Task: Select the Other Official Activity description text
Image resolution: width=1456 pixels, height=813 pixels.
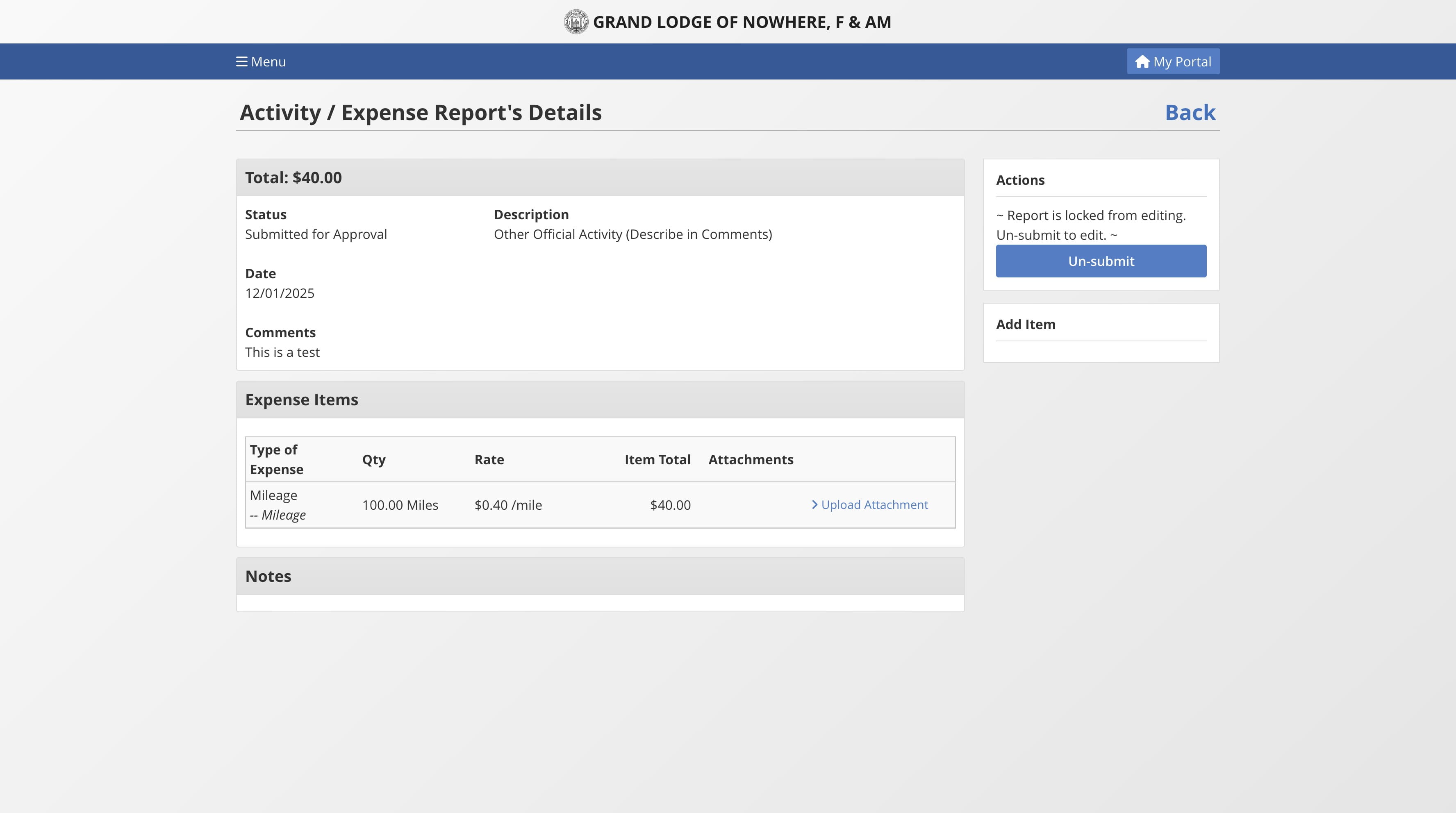Action: tap(633, 234)
